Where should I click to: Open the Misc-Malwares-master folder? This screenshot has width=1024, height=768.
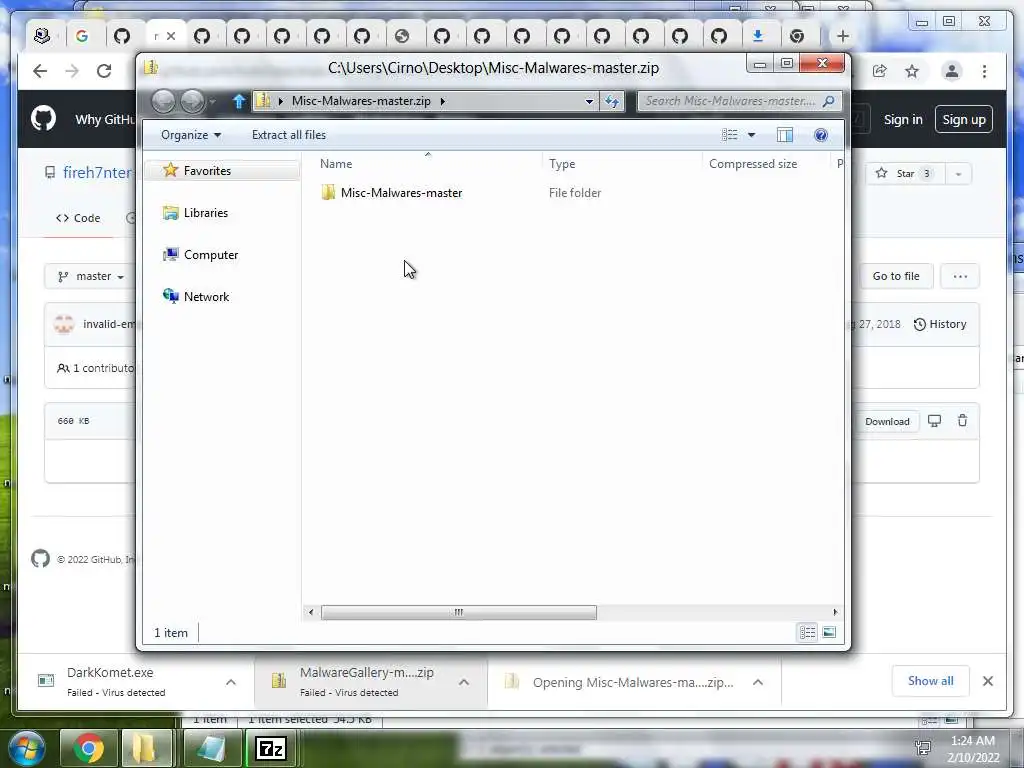click(x=401, y=193)
